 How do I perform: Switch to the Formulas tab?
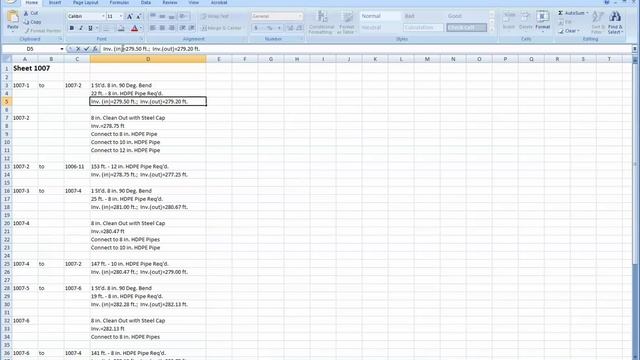click(x=119, y=2)
